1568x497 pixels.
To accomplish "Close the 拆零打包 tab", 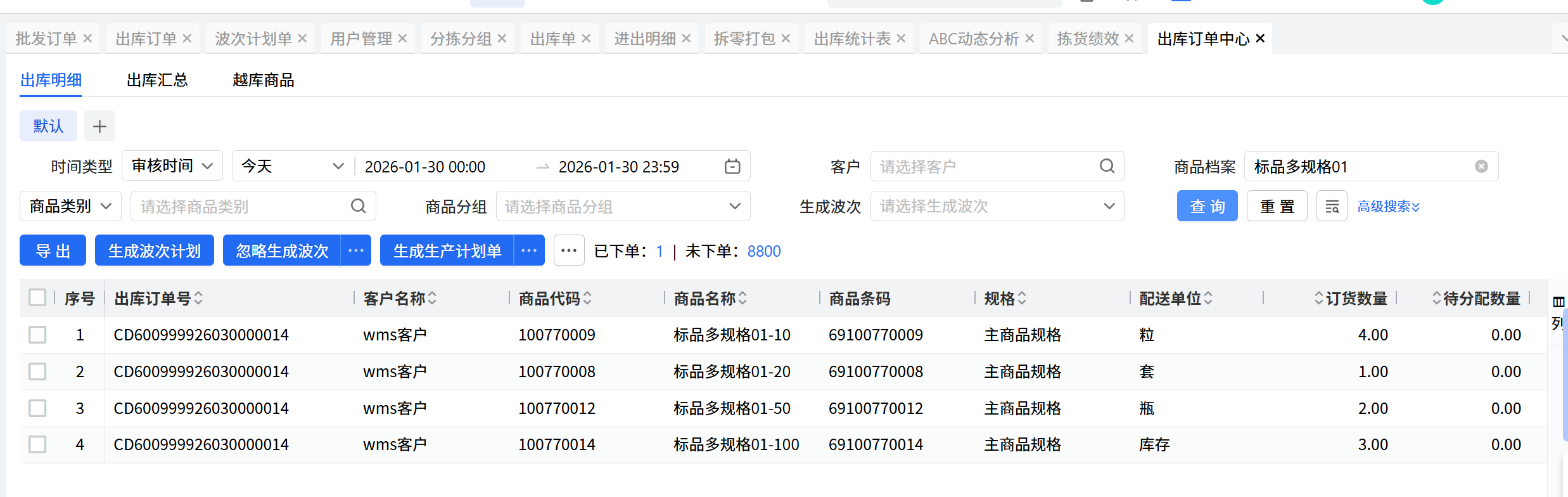I will click(x=786, y=39).
